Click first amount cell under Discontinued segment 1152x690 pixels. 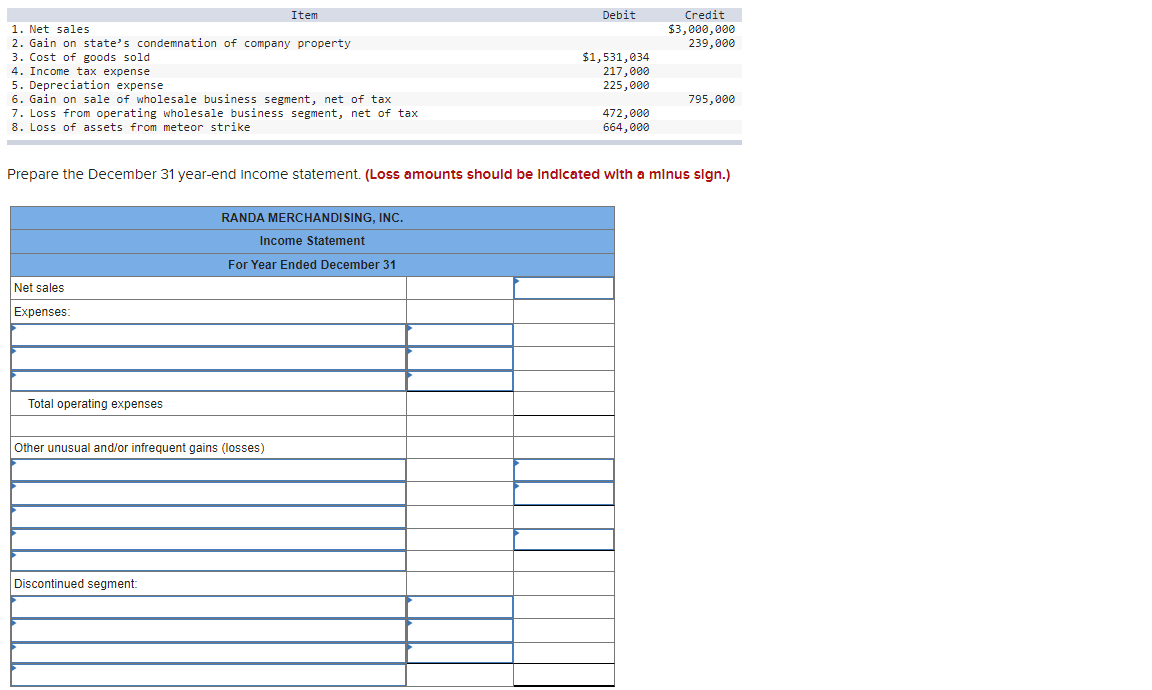point(460,607)
